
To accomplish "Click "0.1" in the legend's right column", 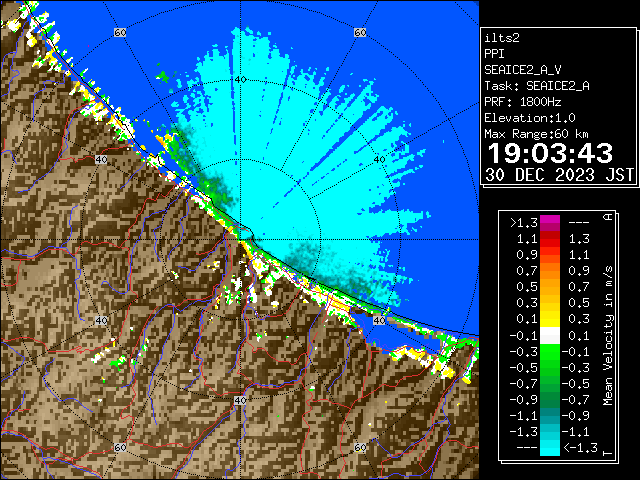I will (579, 336).
